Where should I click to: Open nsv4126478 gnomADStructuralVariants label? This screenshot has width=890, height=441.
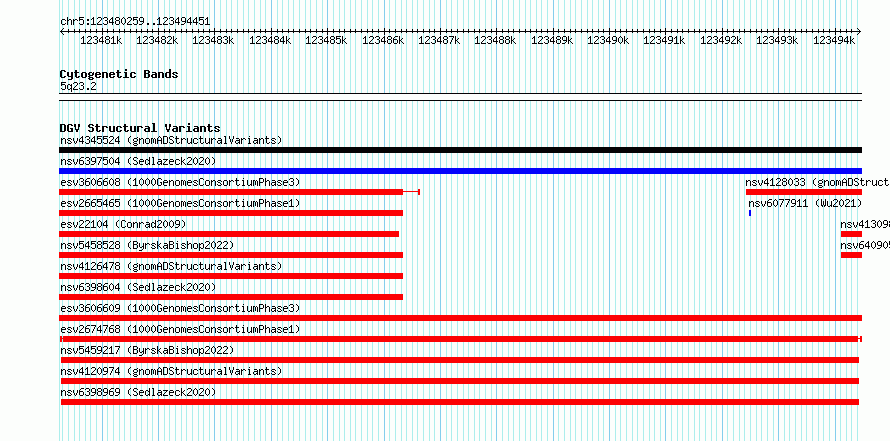click(x=171, y=266)
